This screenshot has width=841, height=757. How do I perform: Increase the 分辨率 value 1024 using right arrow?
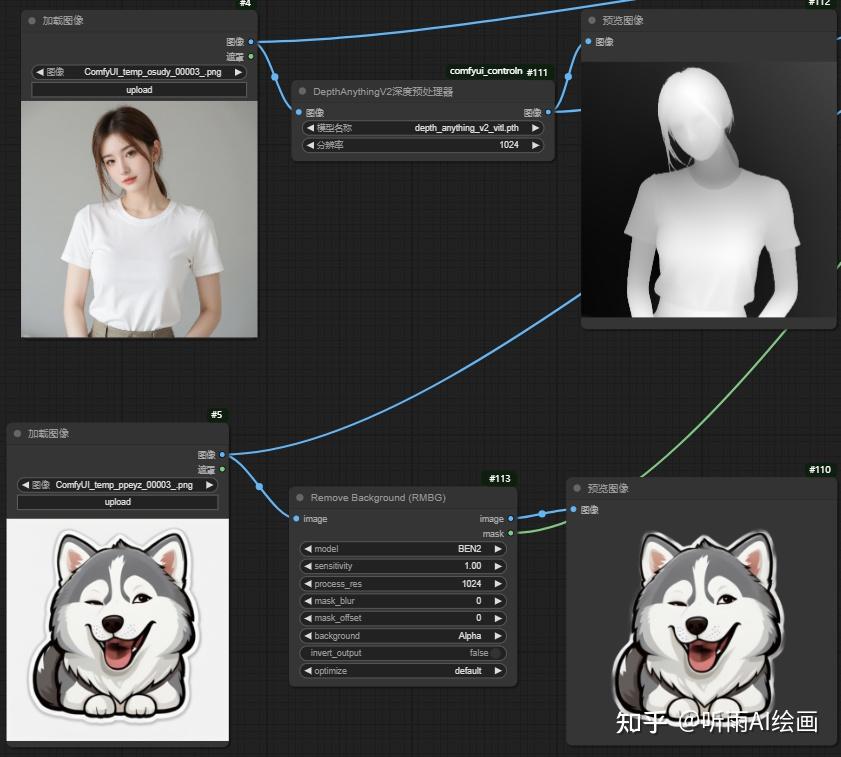(x=536, y=145)
